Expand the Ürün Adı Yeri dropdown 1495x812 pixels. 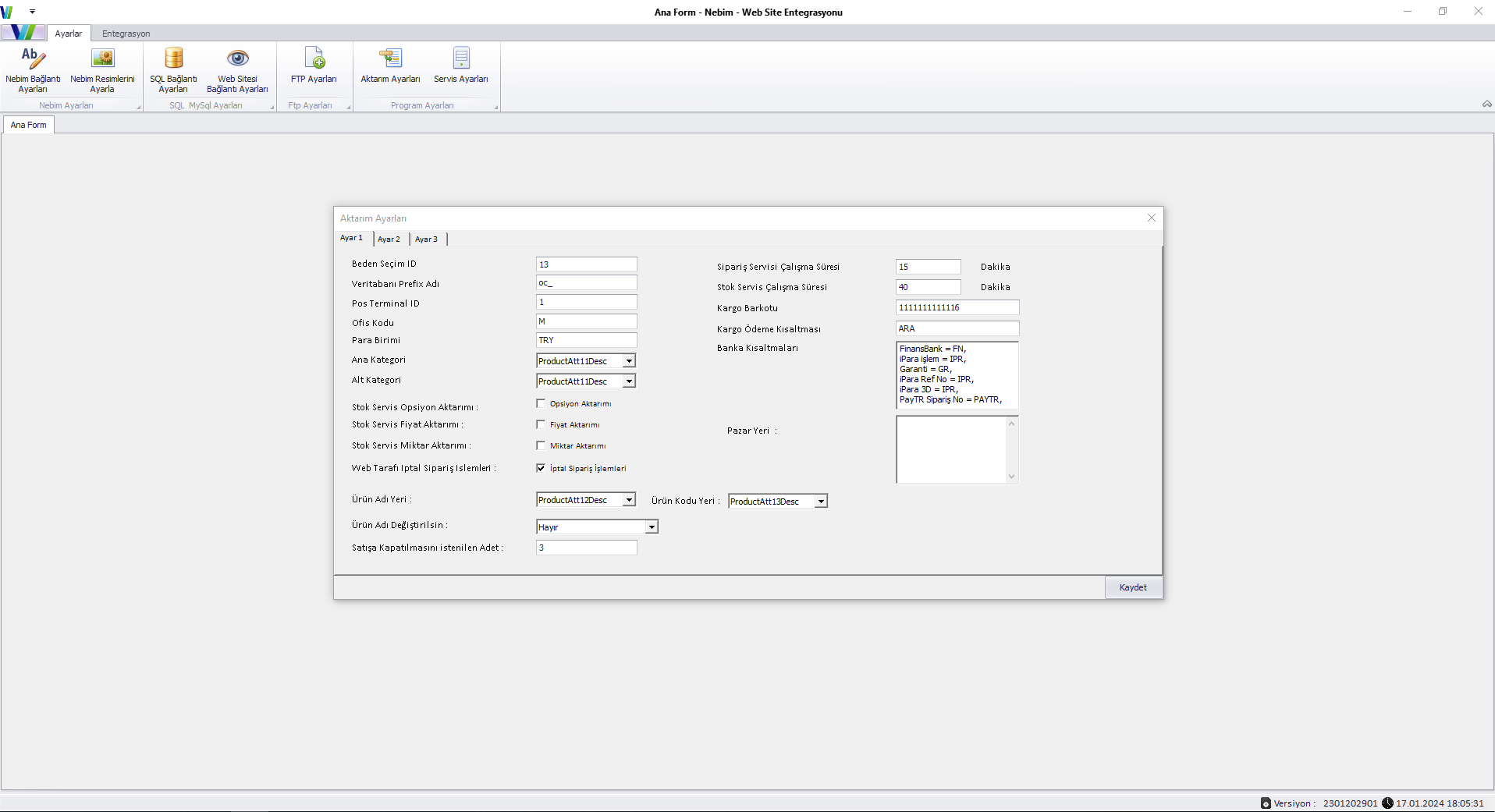pos(629,499)
